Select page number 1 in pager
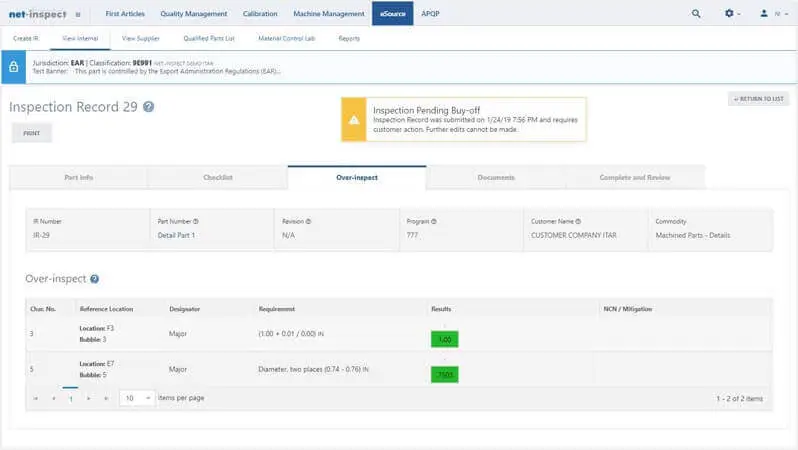Screen dimensions: 798x450 (70, 398)
